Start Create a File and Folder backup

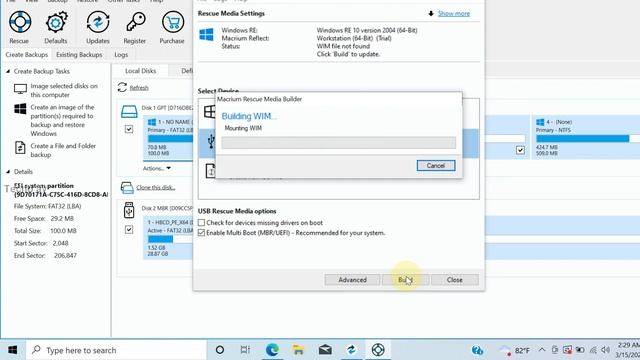(x=63, y=150)
